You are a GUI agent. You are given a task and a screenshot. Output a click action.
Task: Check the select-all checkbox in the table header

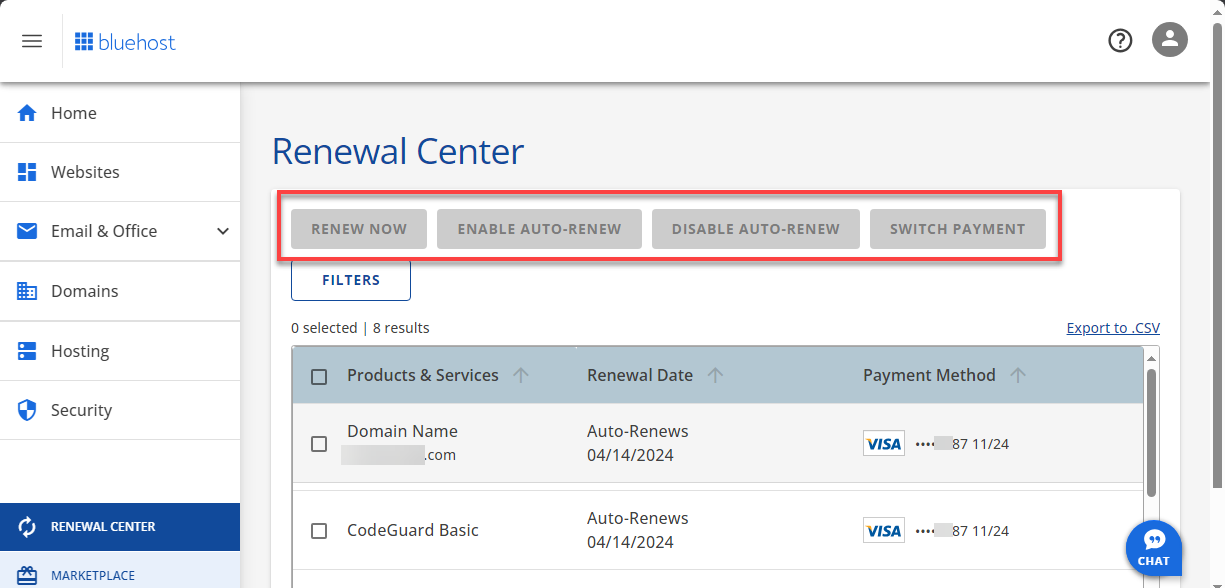(x=319, y=377)
